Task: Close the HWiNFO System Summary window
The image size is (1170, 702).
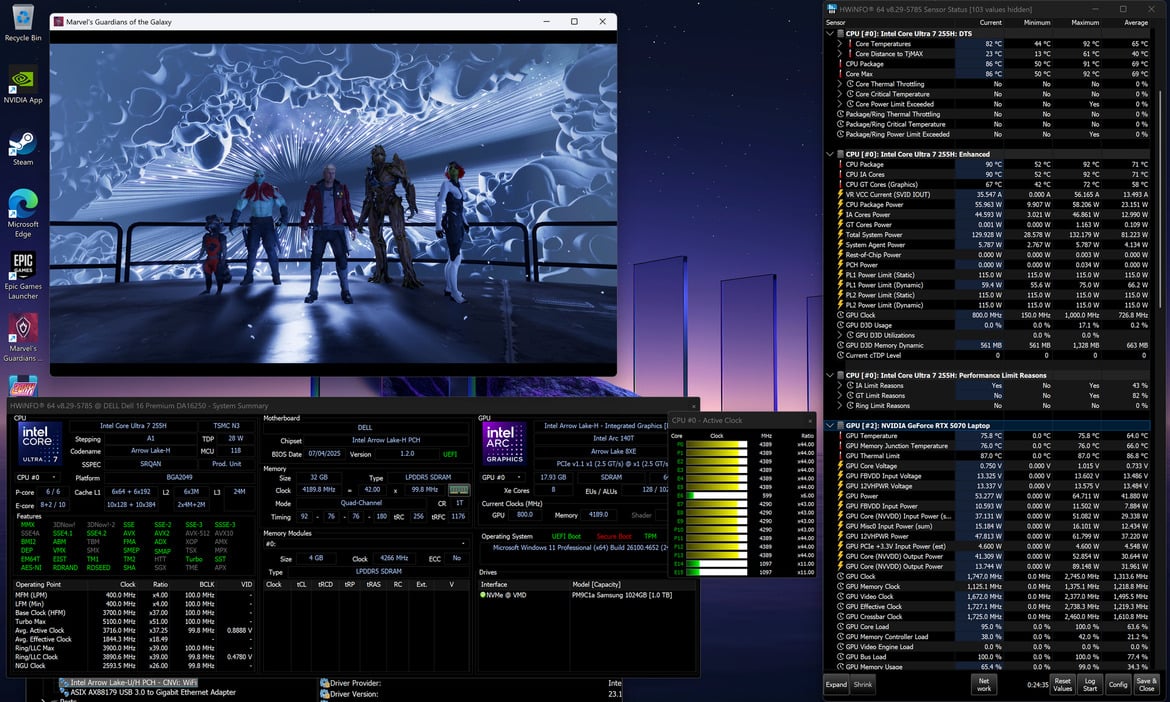Action: (x=693, y=406)
